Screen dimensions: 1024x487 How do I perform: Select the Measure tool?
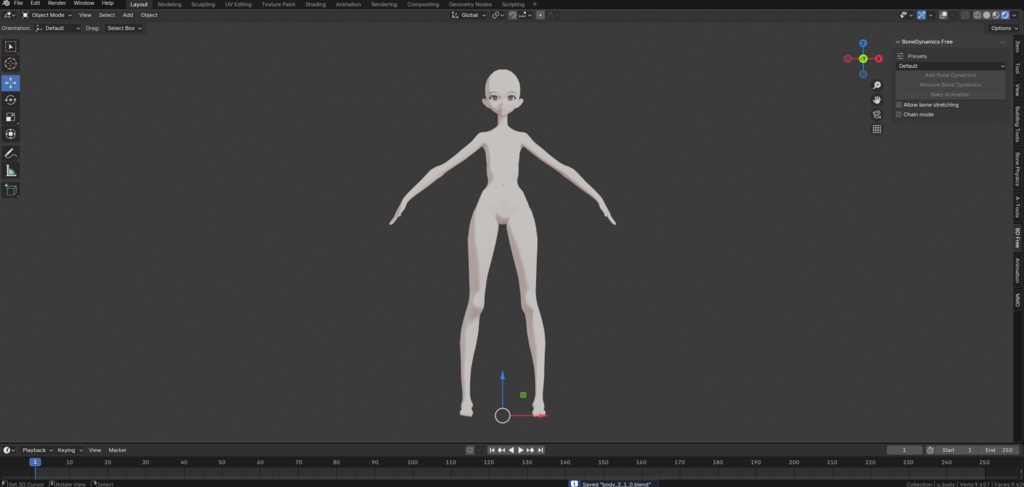(10, 170)
